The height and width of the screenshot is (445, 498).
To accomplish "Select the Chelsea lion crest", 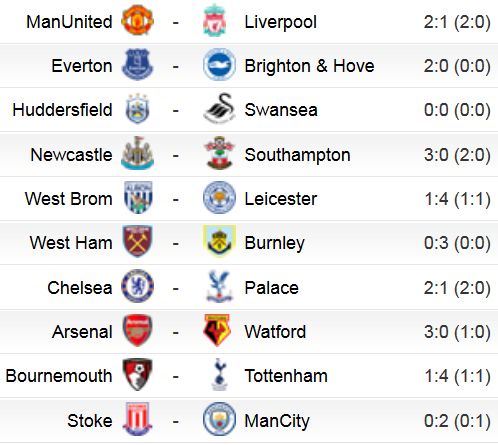I will click(x=137, y=286).
